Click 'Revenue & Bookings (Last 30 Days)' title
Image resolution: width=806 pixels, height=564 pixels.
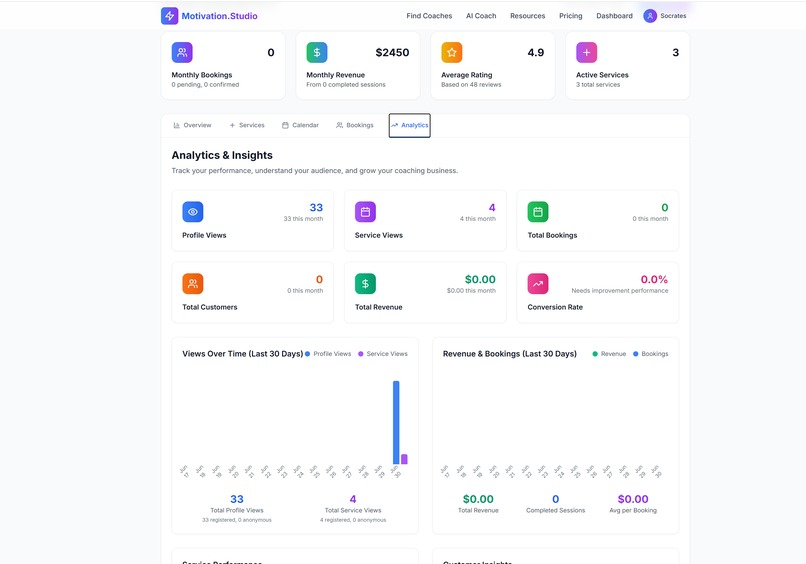coord(510,354)
